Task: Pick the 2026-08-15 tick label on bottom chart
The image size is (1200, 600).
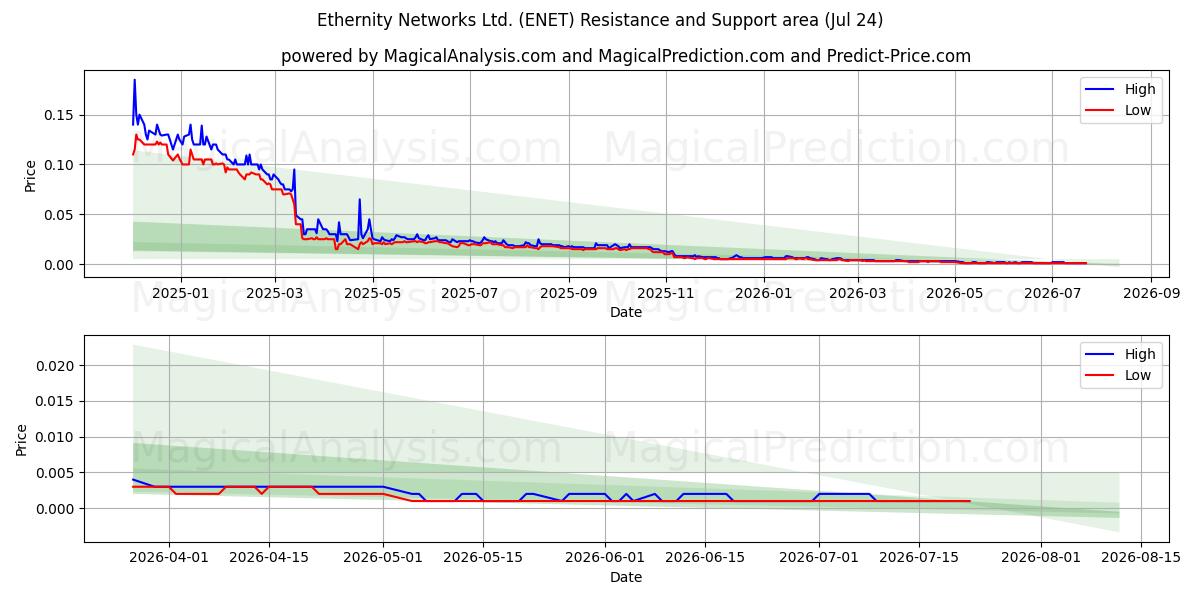Action: point(1142,558)
